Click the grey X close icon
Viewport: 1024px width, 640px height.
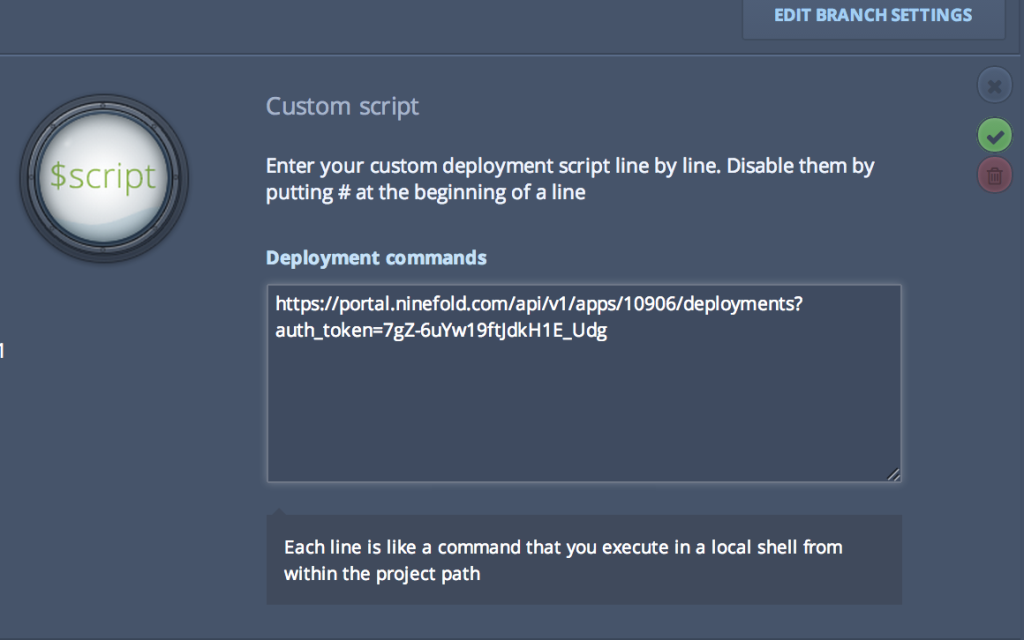tap(994, 87)
